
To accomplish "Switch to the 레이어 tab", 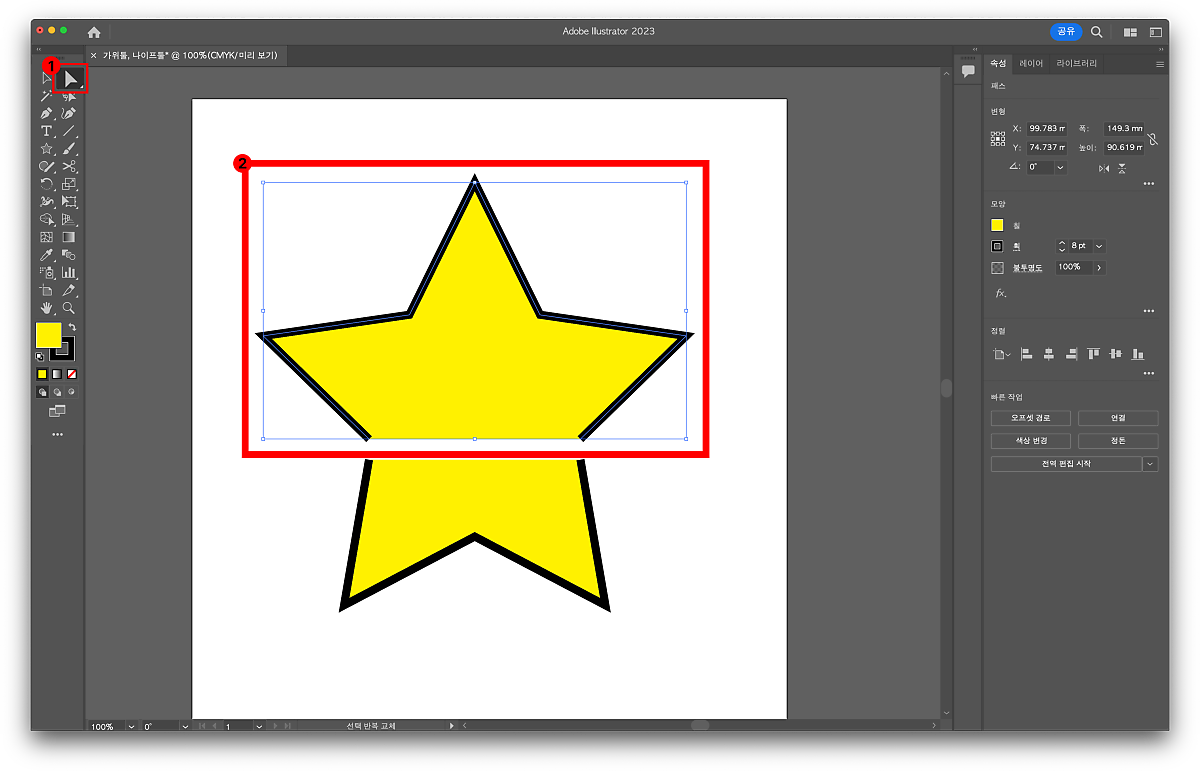I will [1031, 63].
